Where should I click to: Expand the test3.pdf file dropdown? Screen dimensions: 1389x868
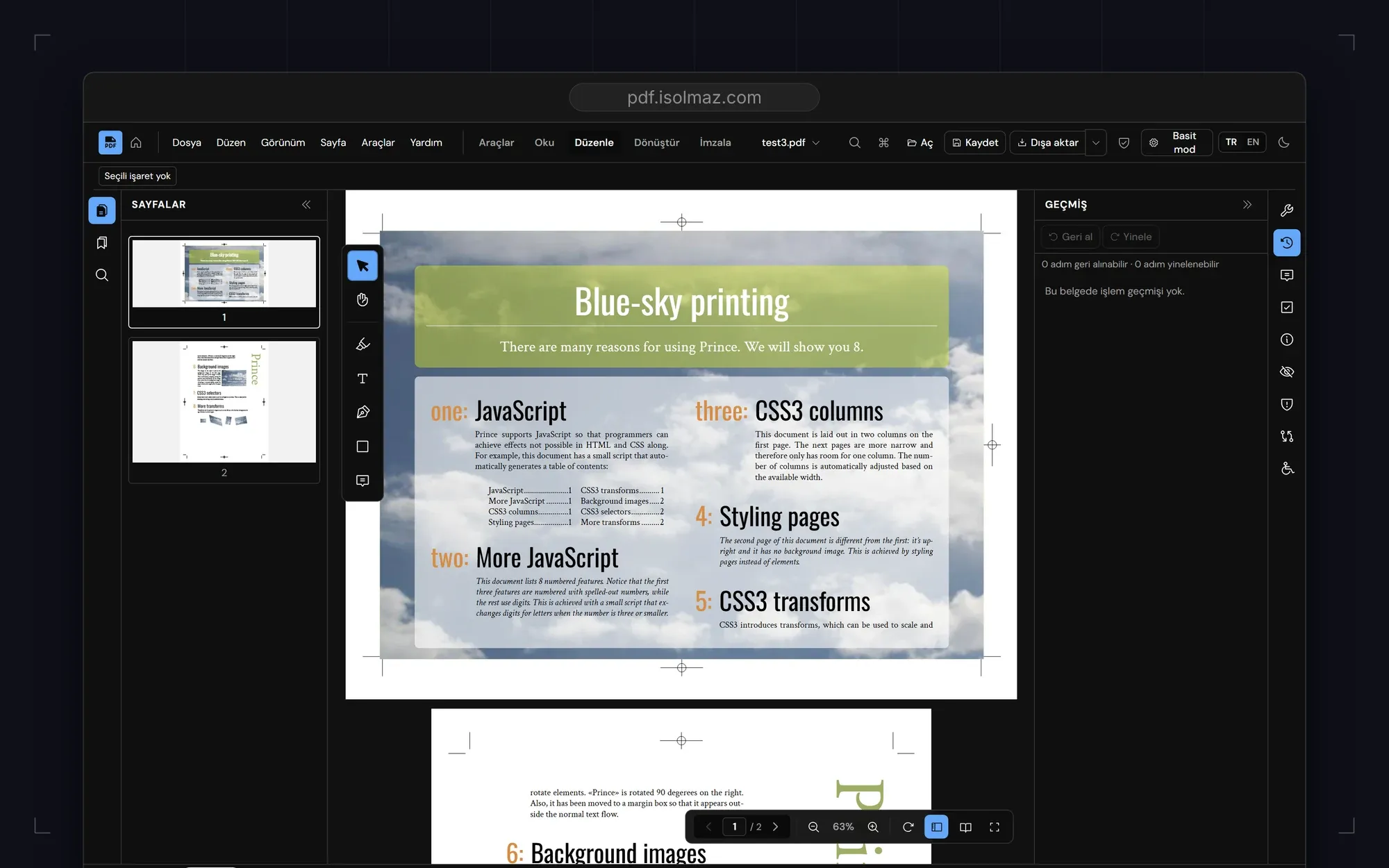tap(790, 142)
